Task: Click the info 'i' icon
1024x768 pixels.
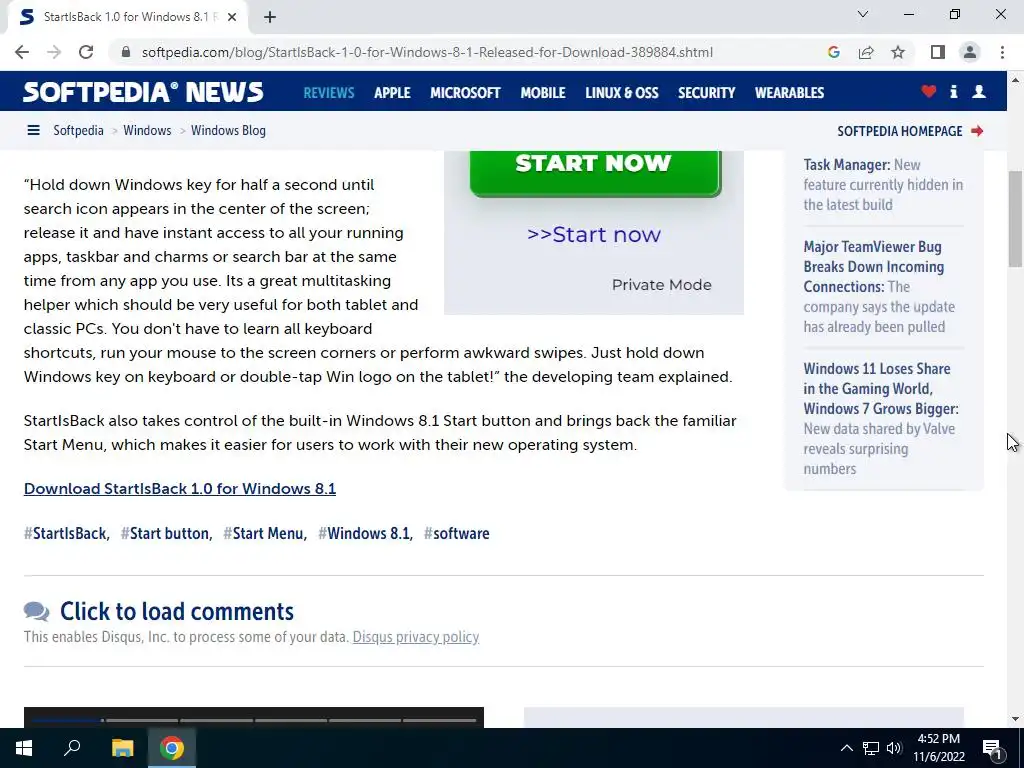Action: [x=953, y=91]
